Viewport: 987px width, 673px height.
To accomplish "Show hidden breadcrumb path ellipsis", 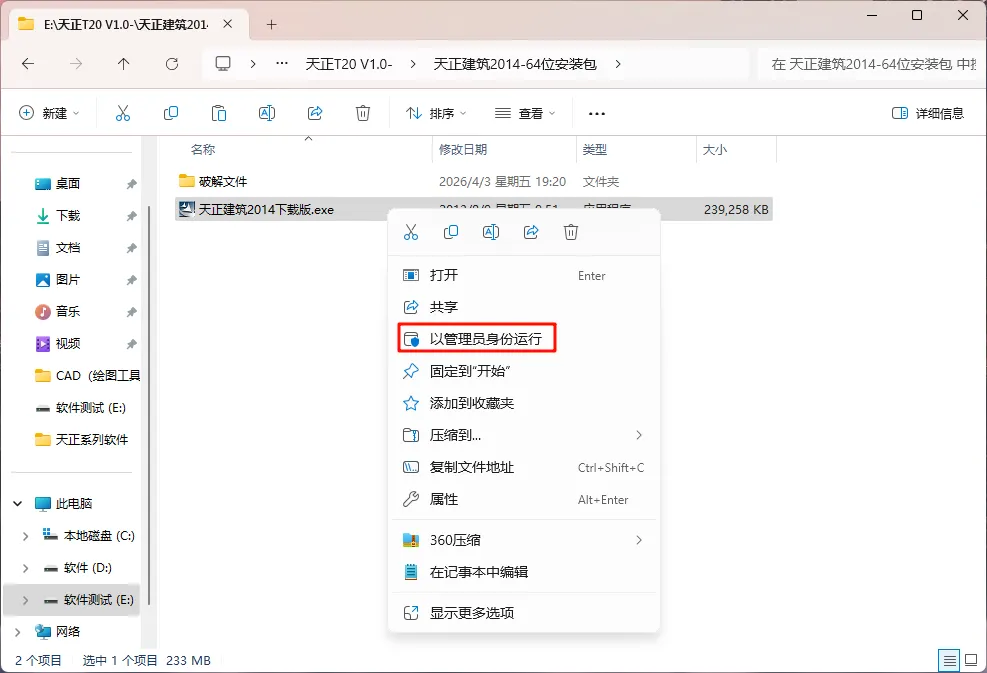I will [282, 64].
